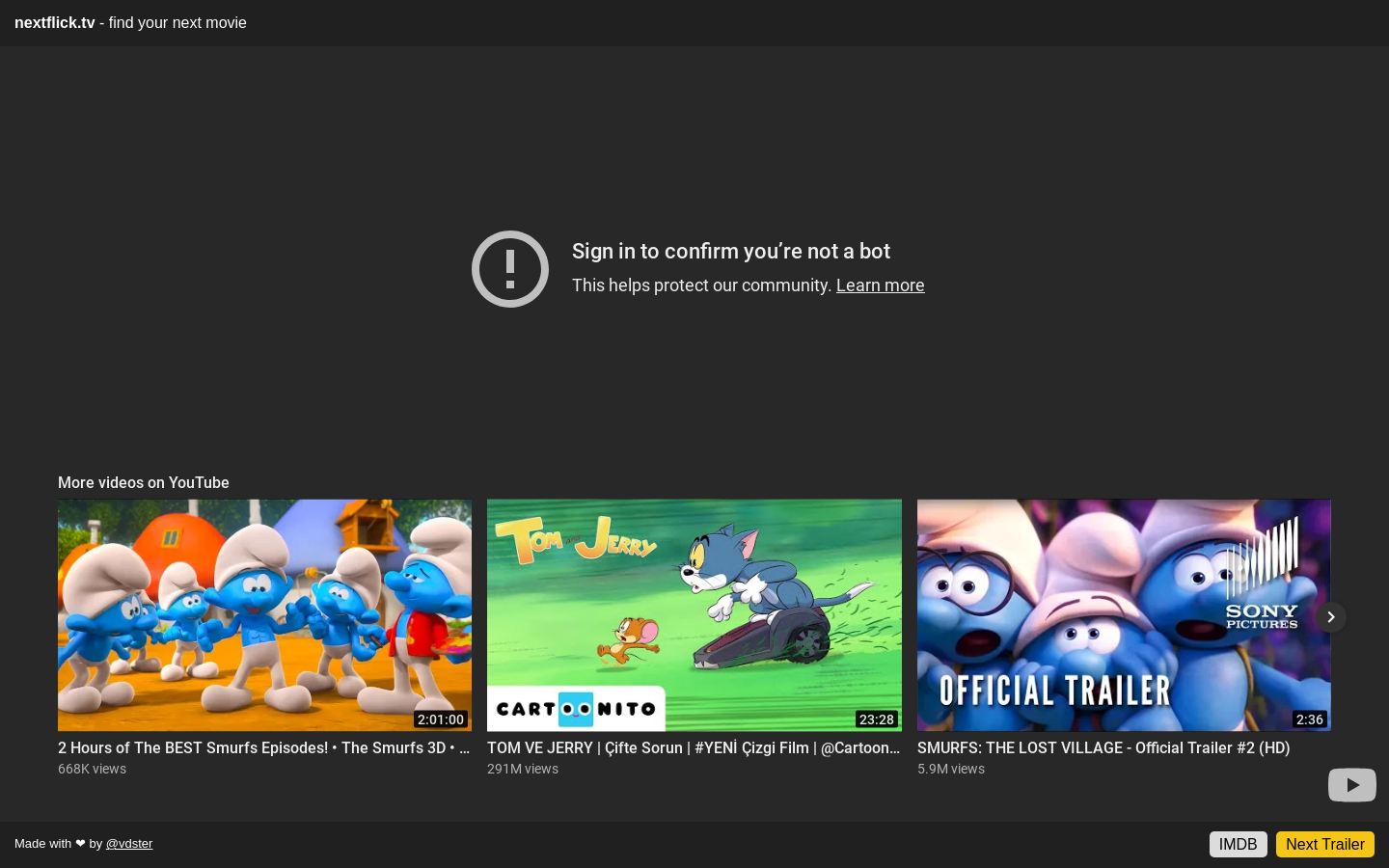Screen dimensions: 1389x868
Task: Click the '668K views' text
Action: (92, 770)
